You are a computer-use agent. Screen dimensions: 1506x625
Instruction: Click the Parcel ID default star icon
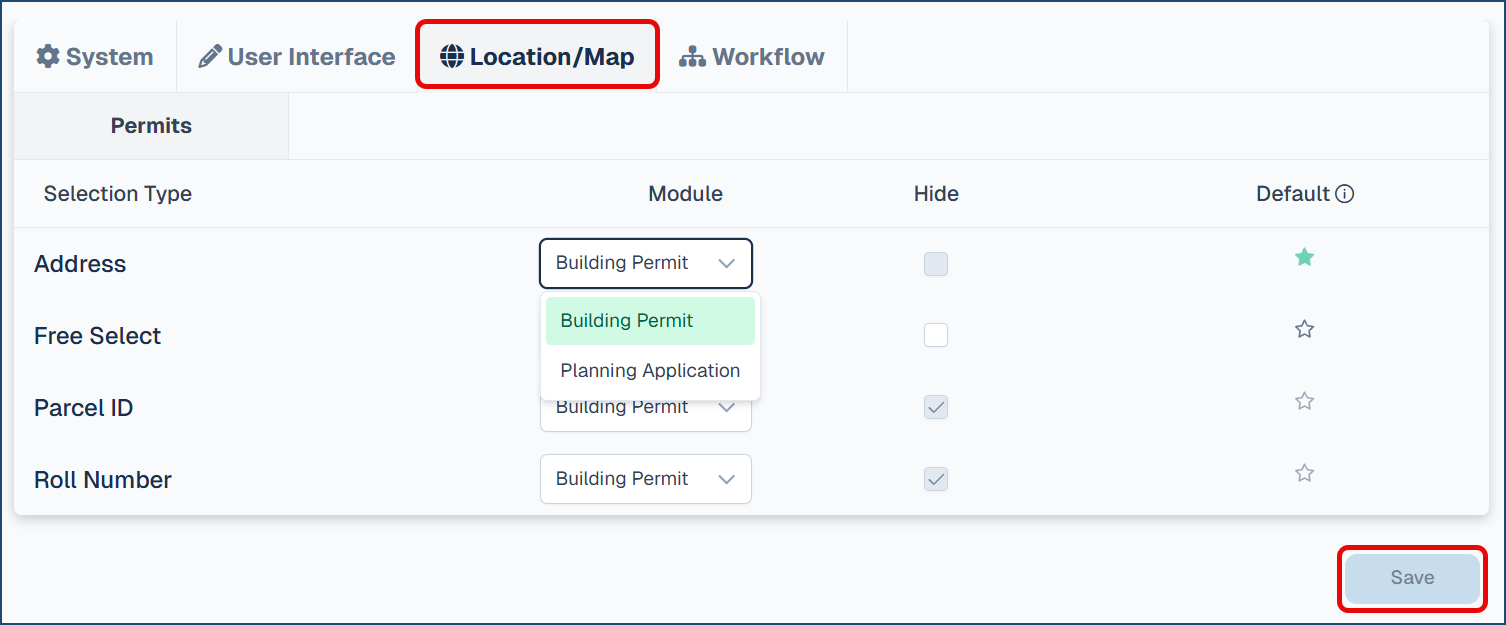point(1304,401)
